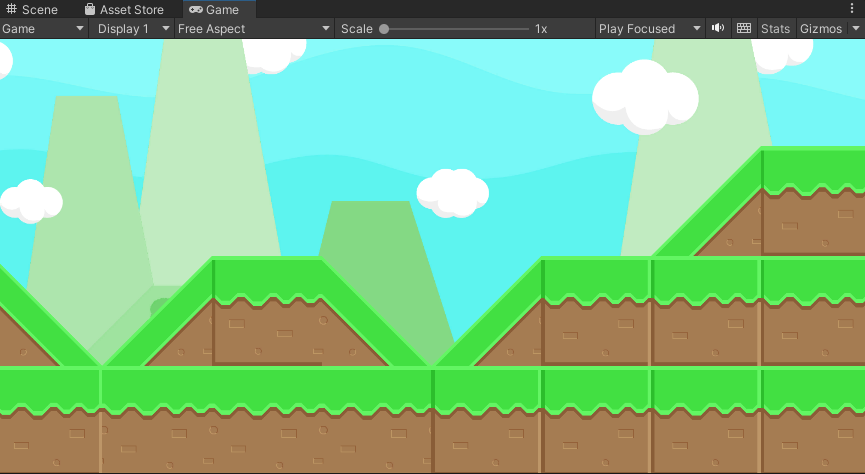The width and height of the screenshot is (865, 474).
Task: Toggle the Gizmos button
Action: coord(821,29)
